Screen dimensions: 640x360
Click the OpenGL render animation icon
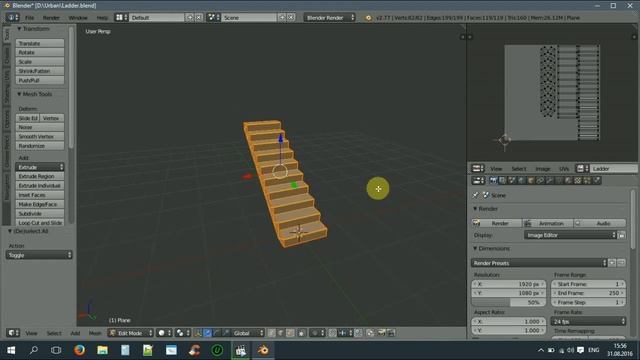[x=391, y=333]
